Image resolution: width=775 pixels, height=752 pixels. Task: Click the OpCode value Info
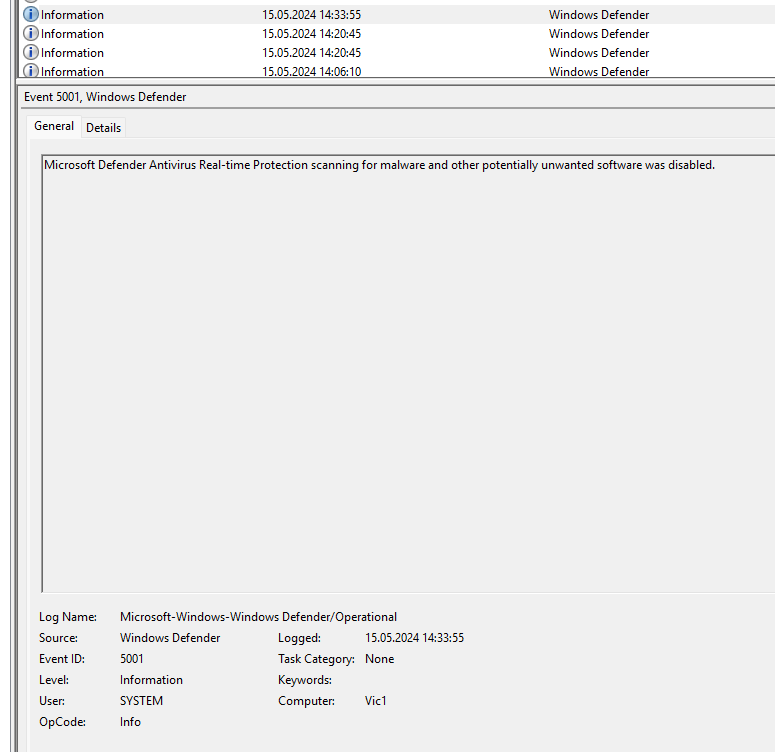point(130,722)
